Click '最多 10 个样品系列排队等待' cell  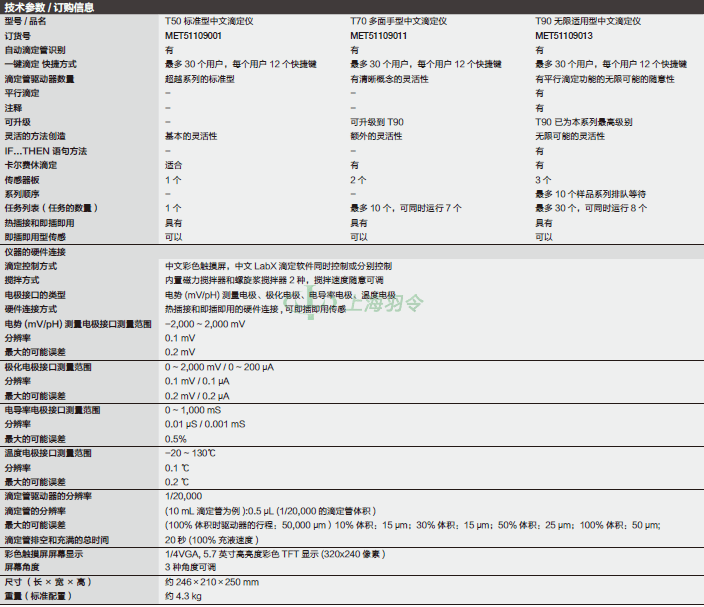pyautogui.click(x=590, y=194)
